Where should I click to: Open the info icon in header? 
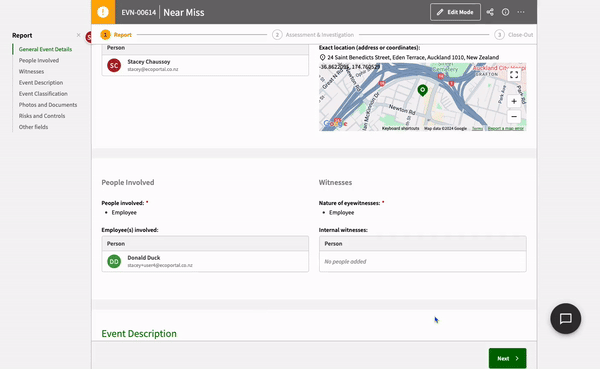(505, 12)
